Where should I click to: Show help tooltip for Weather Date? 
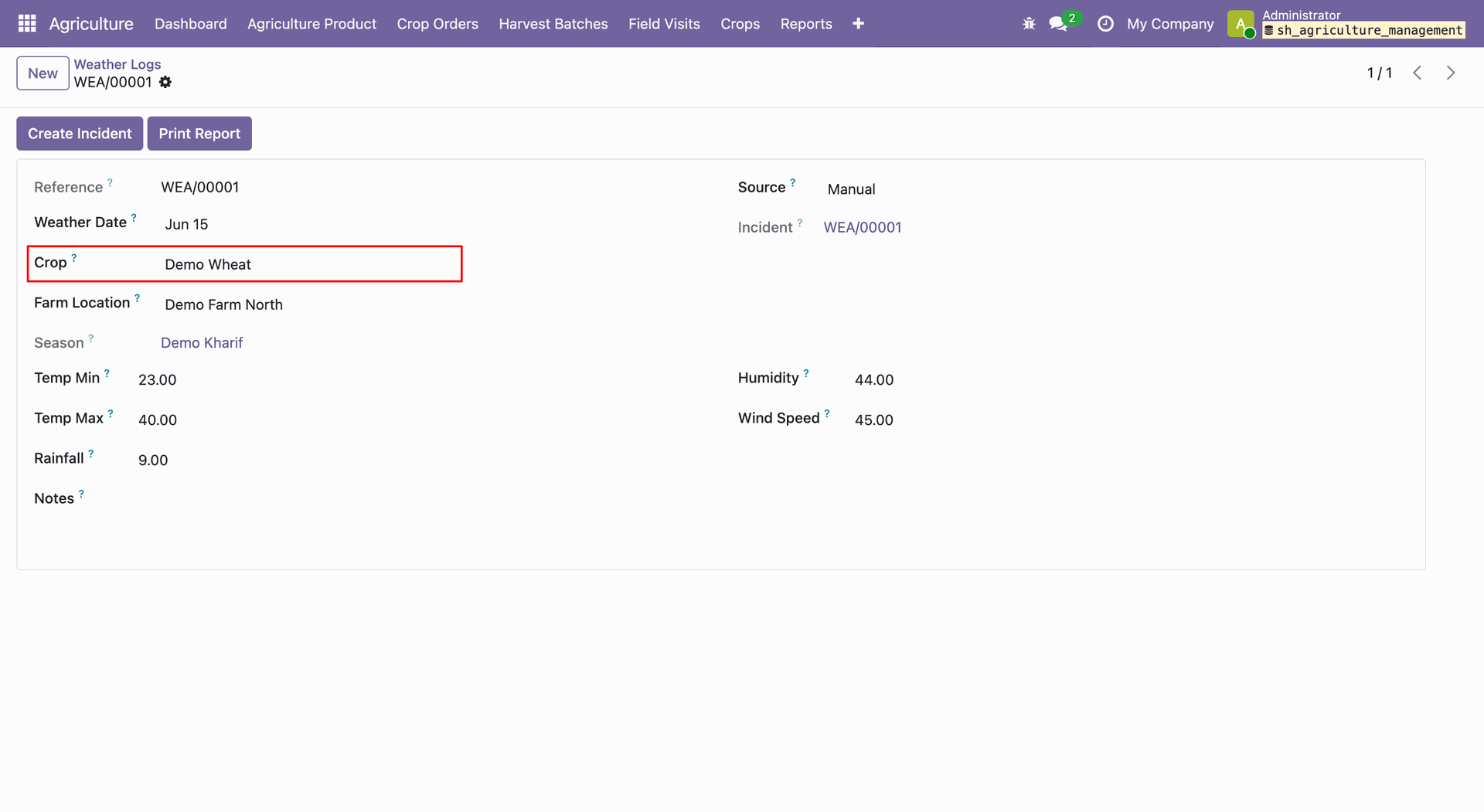point(134,218)
